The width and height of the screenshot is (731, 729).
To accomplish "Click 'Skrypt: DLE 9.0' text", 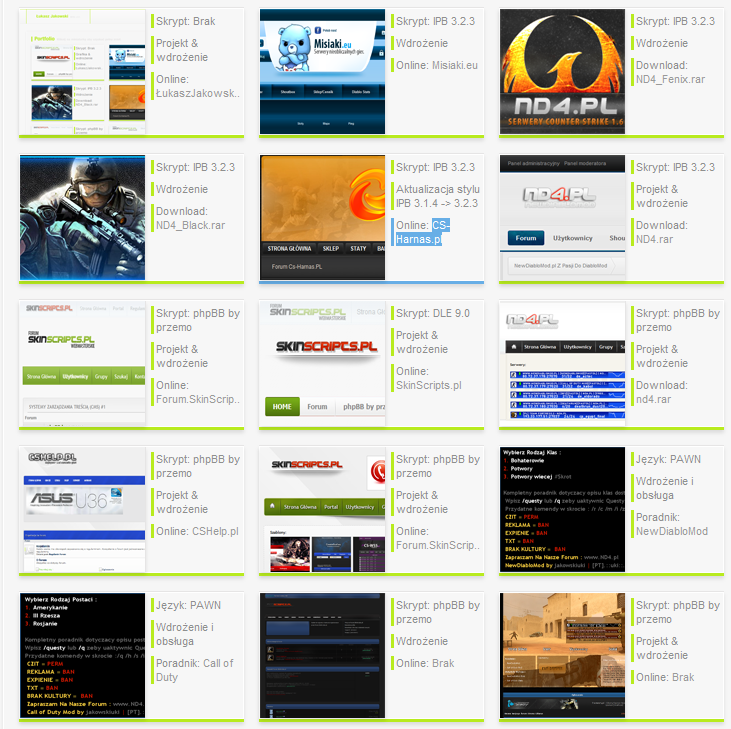I will pyautogui.click(x=433, y=313).
